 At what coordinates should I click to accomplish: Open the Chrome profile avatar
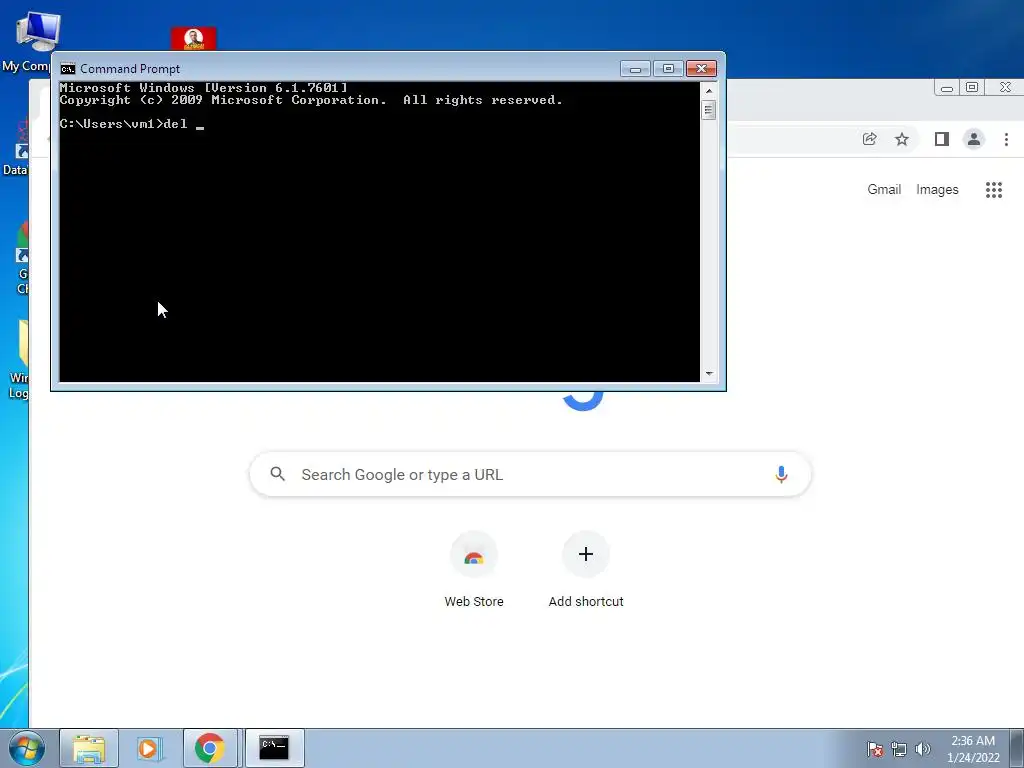[x=974, y=139]
